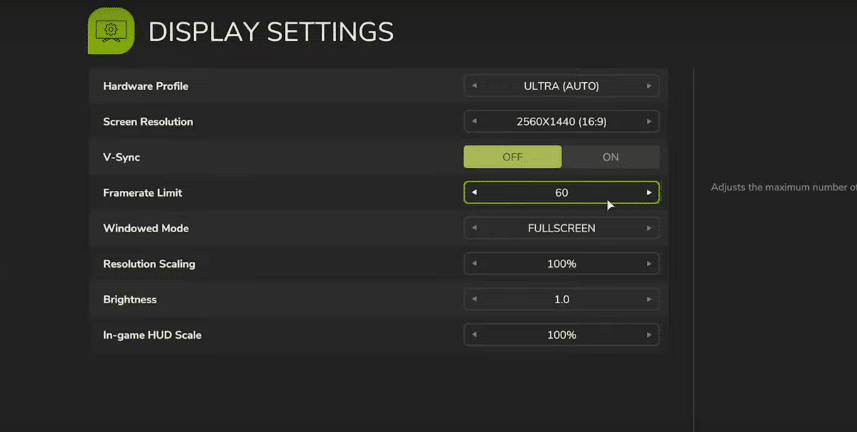Increase Framerate Limit with right arrow
Image resolution: width=857 pixels, height=432 pixels.
tap(649, 192)
